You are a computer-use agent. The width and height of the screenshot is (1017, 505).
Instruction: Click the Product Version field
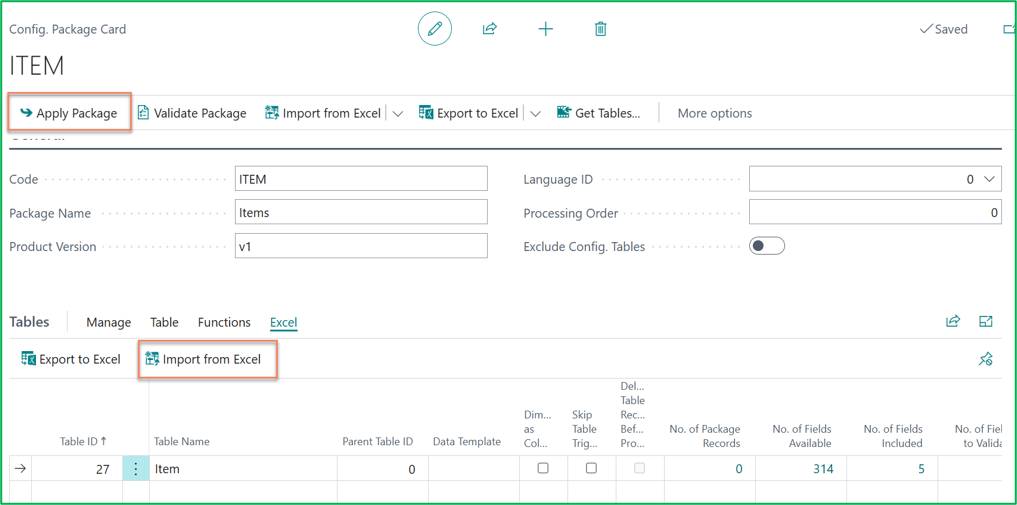pos(361,246)
